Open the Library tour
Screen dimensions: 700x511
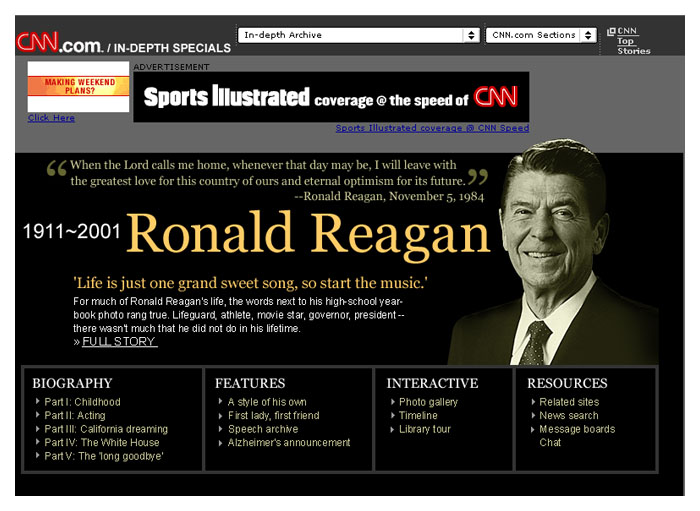425,429
